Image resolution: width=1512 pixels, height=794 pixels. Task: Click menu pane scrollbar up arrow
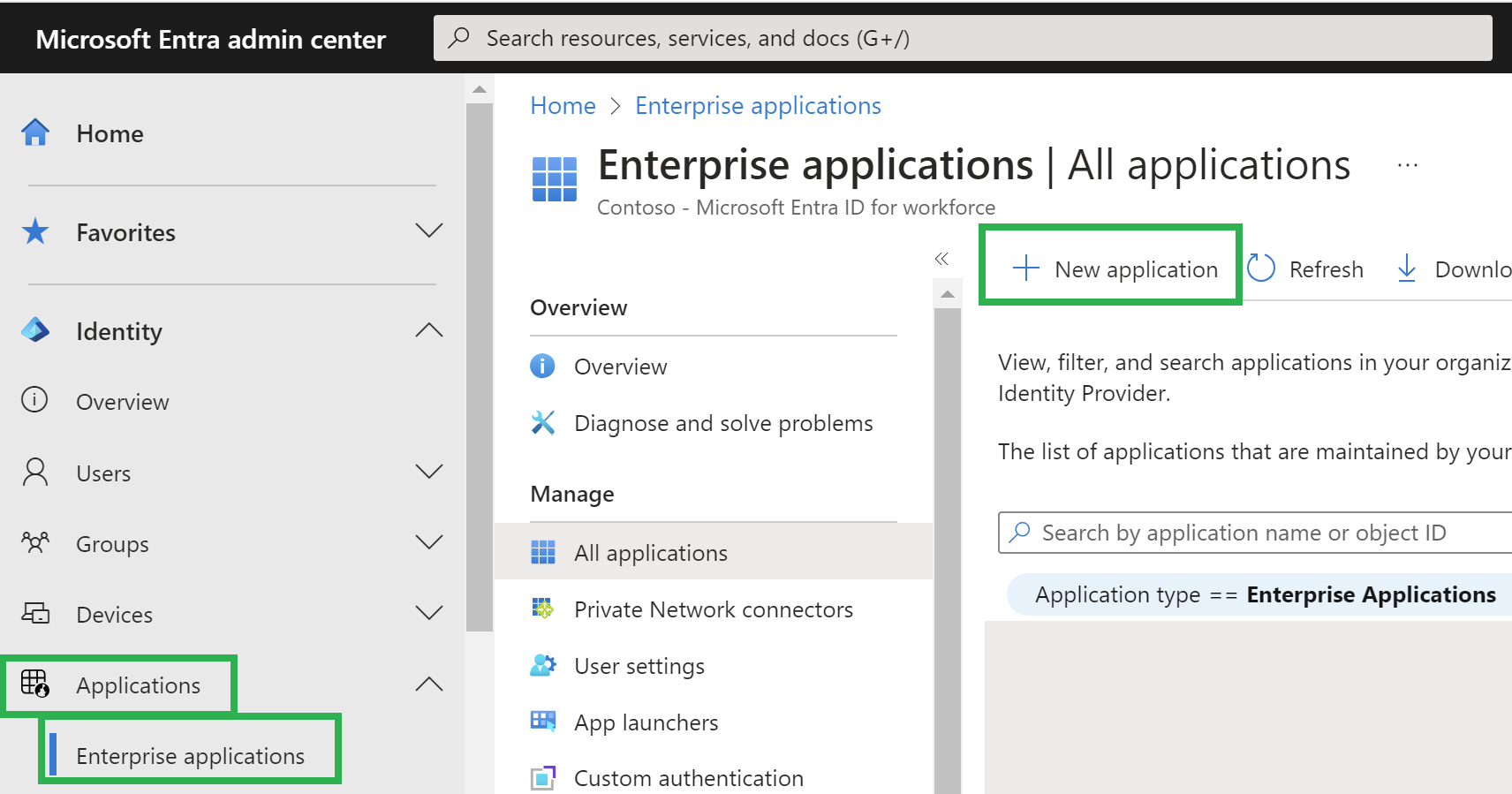tap(947, 294)
